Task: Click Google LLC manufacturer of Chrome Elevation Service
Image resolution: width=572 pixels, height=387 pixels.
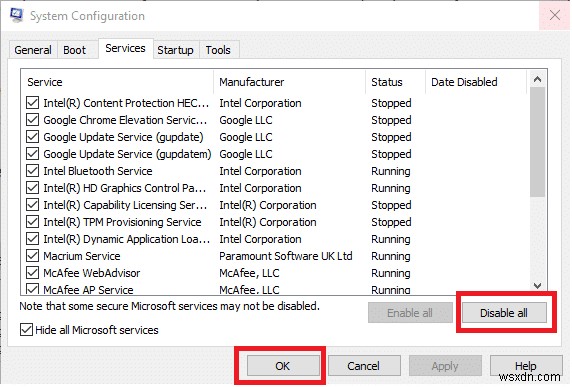Action: tap(246, 120)
